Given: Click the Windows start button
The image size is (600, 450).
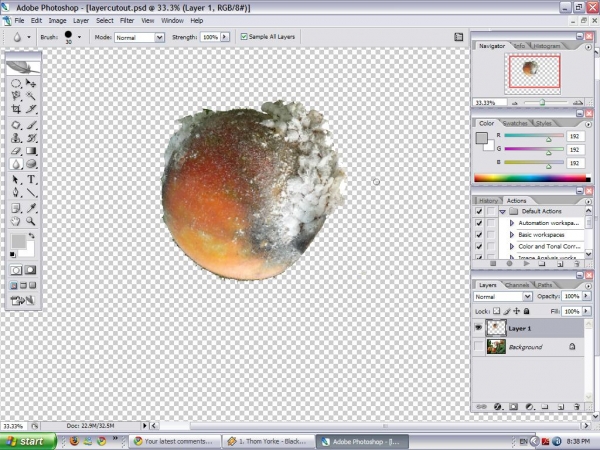Looking at the screenshot, I should pos(28,442).
